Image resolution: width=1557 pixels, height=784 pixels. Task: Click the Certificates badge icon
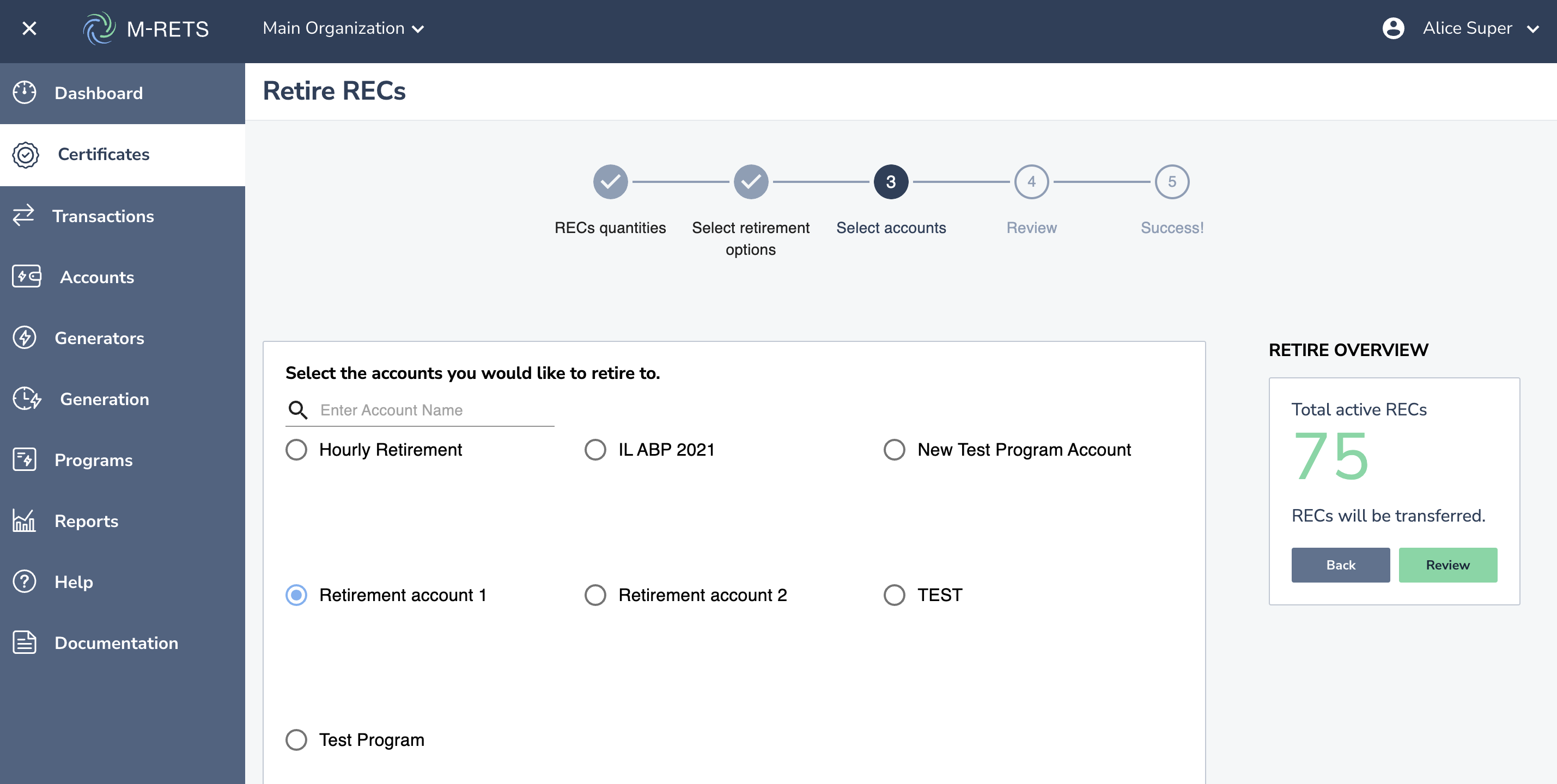[26, 155]
